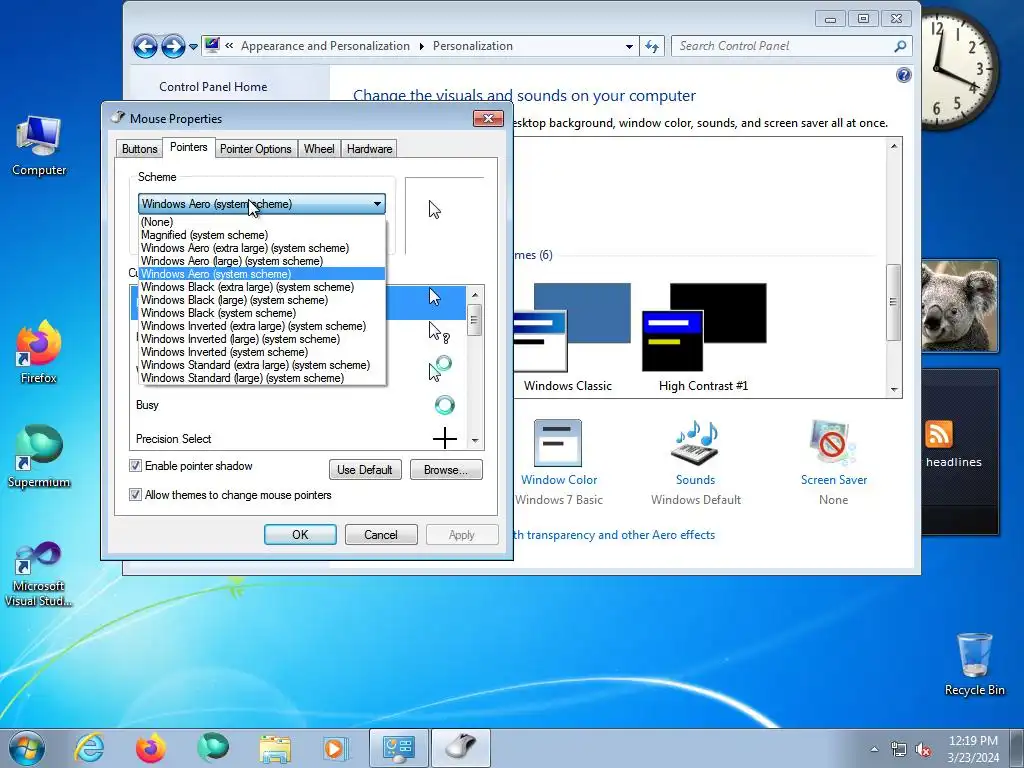1024x768 pixels.
Task: Open the Control Panel Home link
Action: (x=213, y=87)
